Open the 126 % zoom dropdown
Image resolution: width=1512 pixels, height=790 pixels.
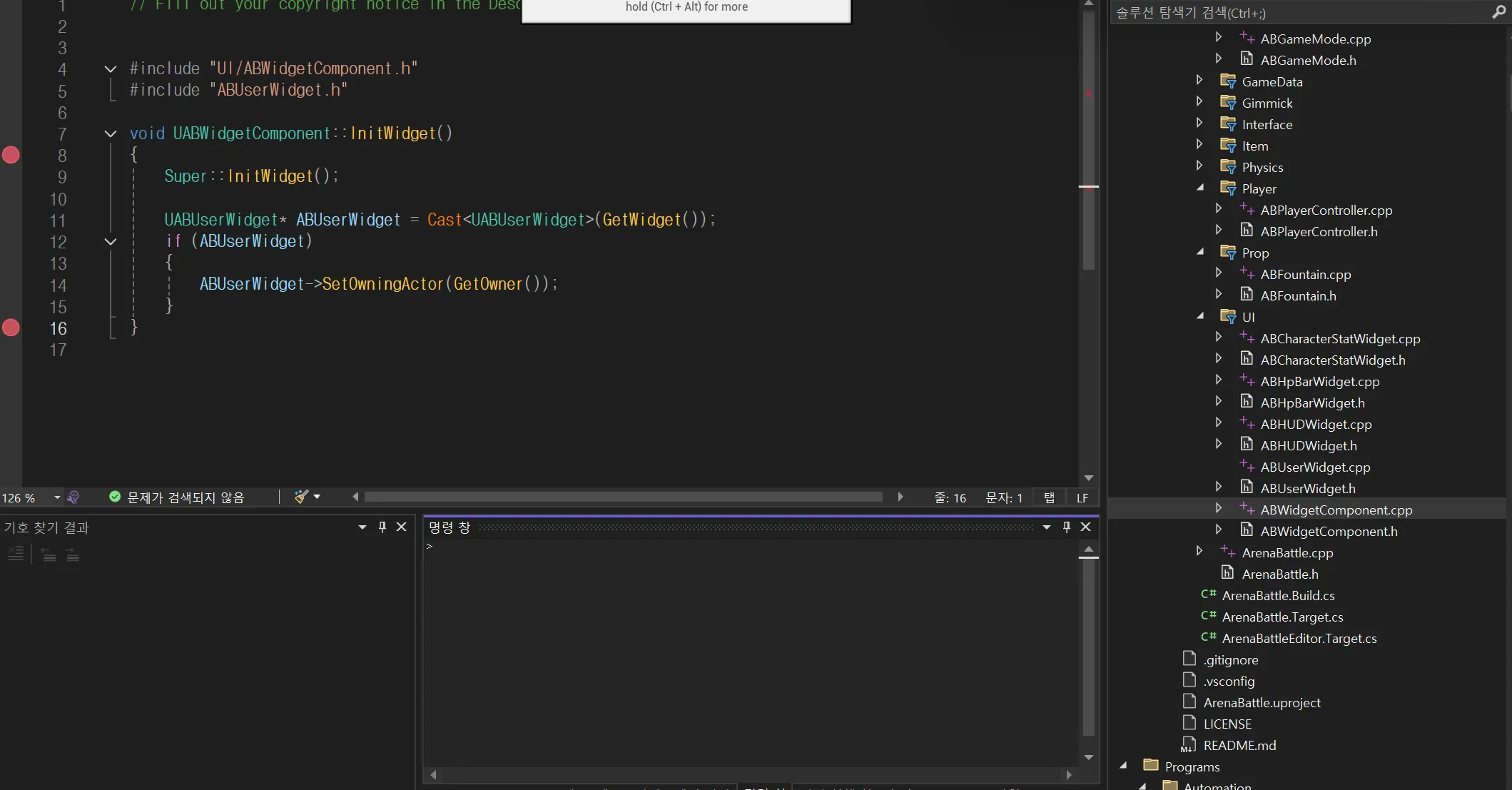(57, 497)
